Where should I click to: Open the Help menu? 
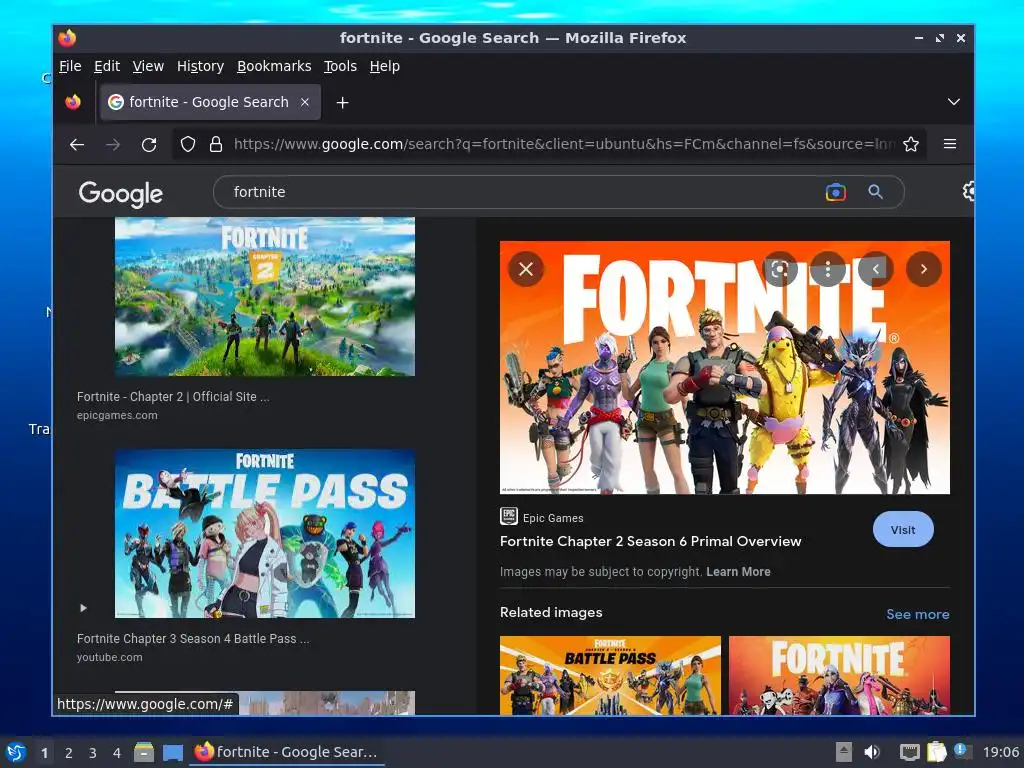pos(384,66)
